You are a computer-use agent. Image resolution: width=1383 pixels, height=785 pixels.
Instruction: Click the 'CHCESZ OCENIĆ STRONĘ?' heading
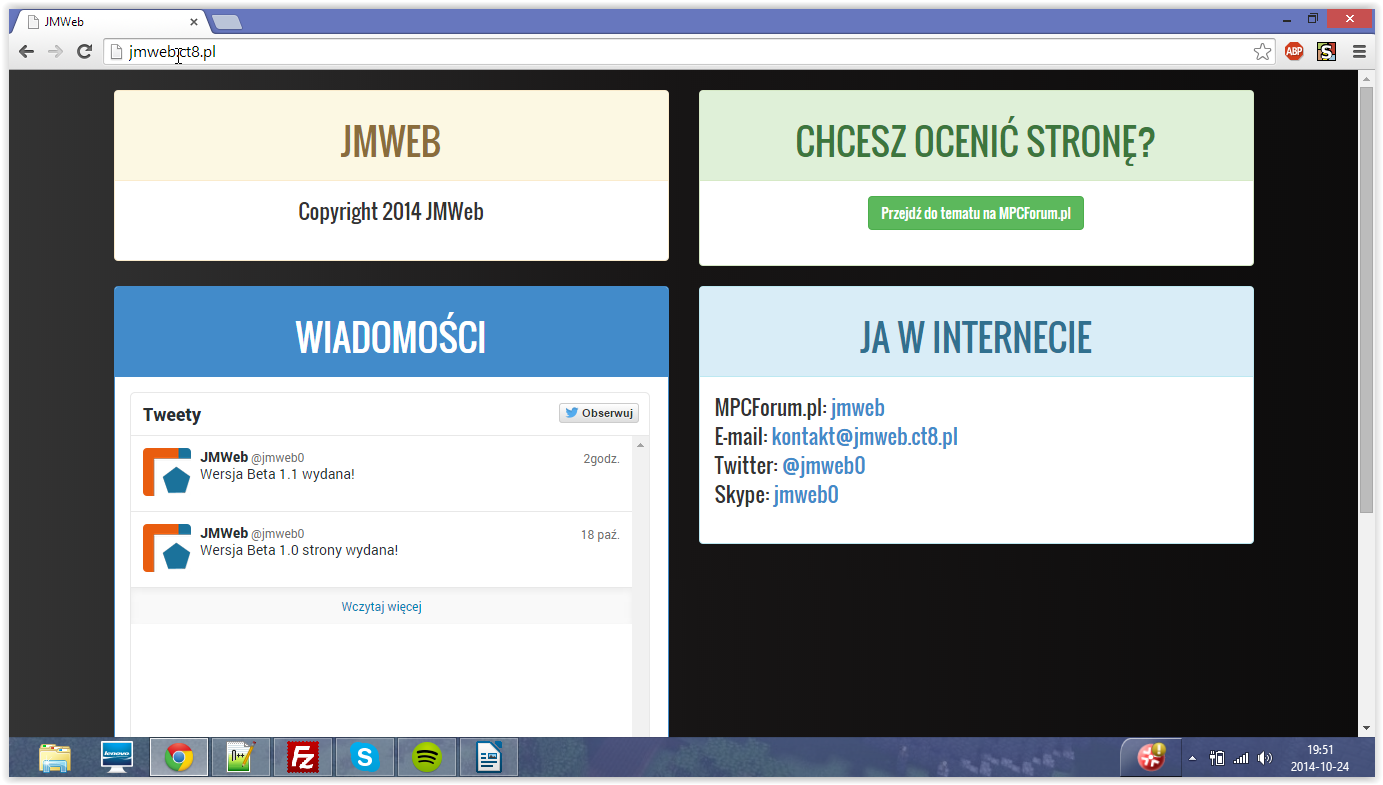click(x=976, y=141)
